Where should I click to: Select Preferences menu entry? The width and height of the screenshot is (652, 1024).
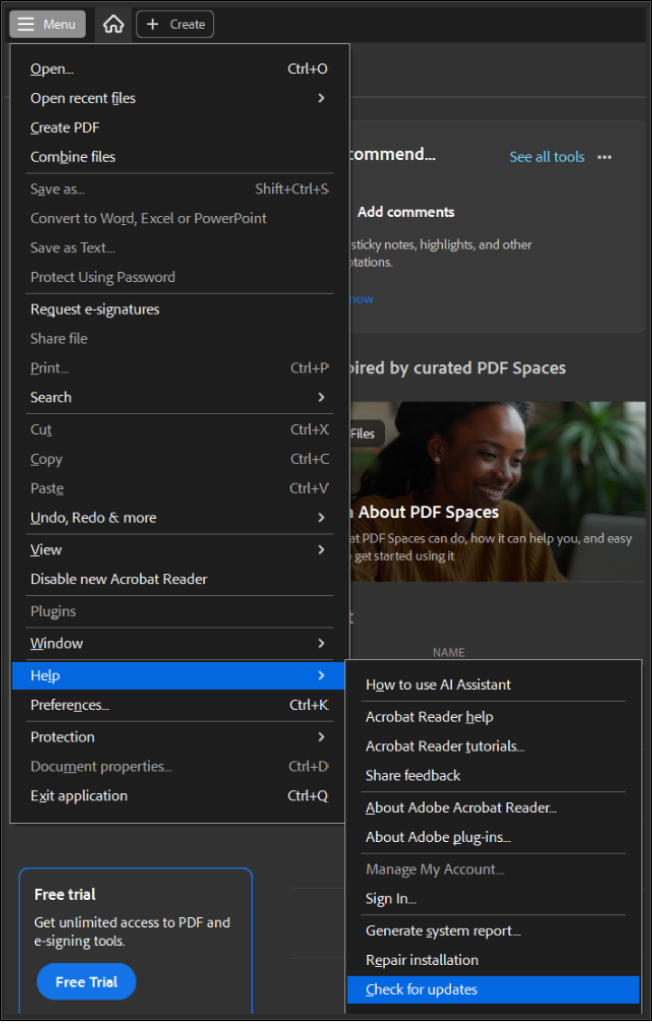point(70,705)
